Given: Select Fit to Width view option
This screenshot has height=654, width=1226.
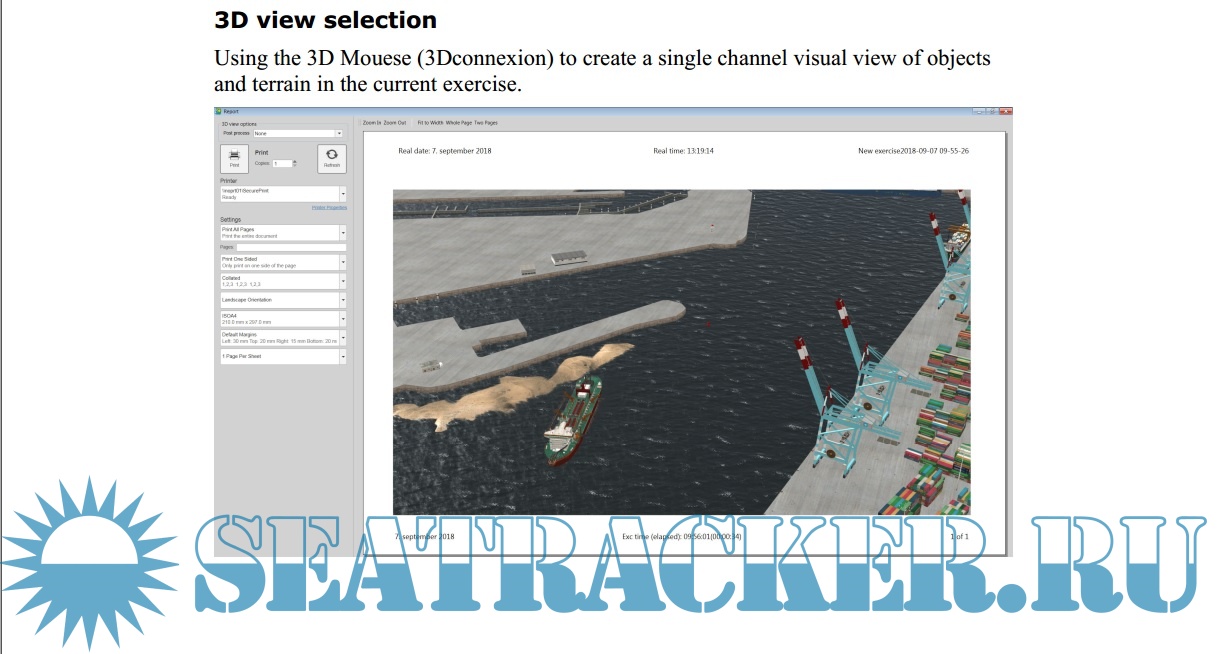Looking at the screenshot, I should tap(430, 122).
